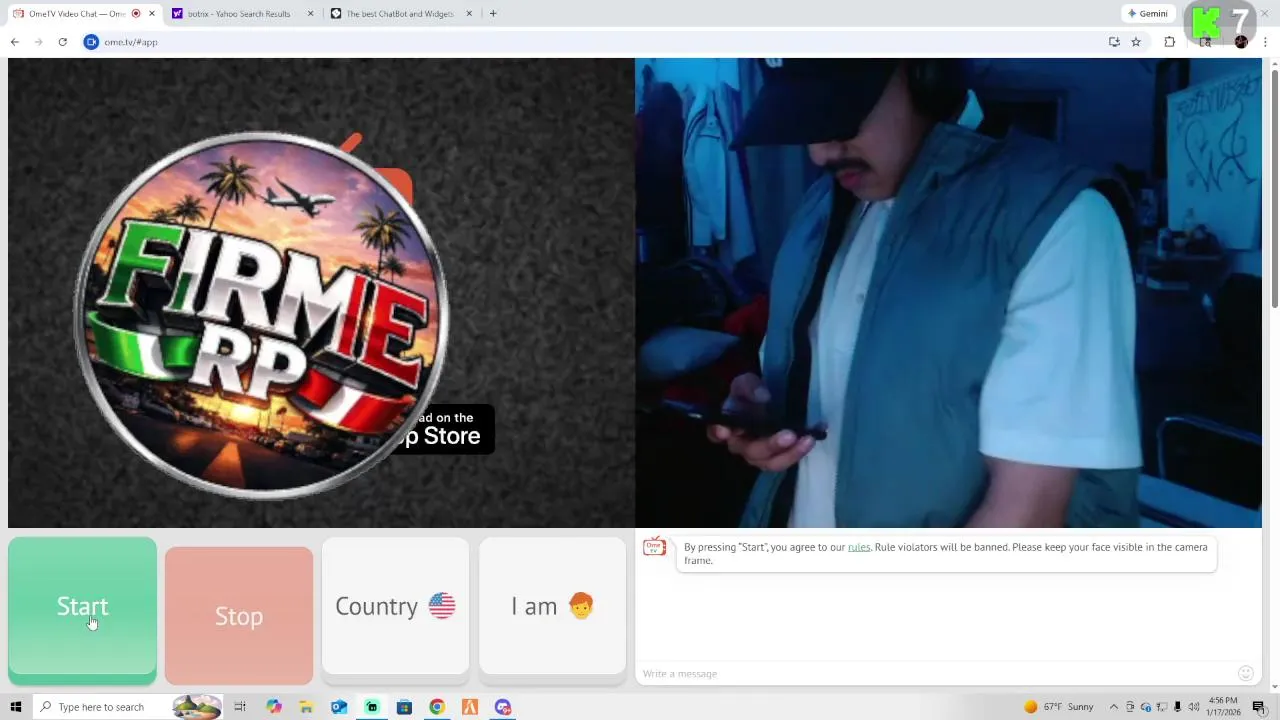The height and width of the screenshot is (720, 1280).
Task: Open the I am gender selector
Action: (552, 606)
